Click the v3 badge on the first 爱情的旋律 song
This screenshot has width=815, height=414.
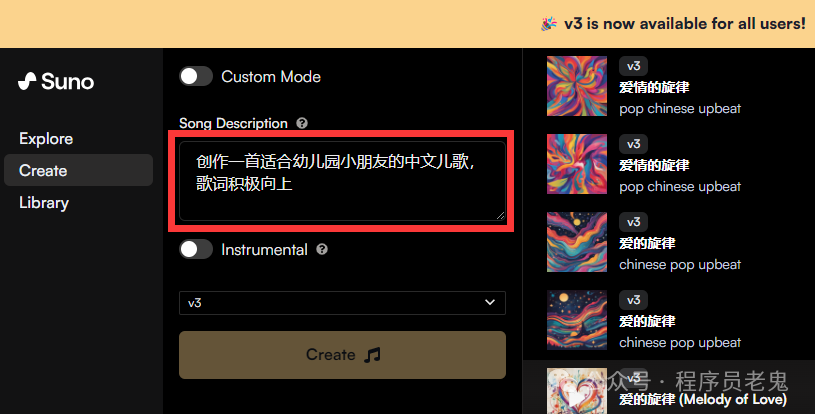[633, 66]
